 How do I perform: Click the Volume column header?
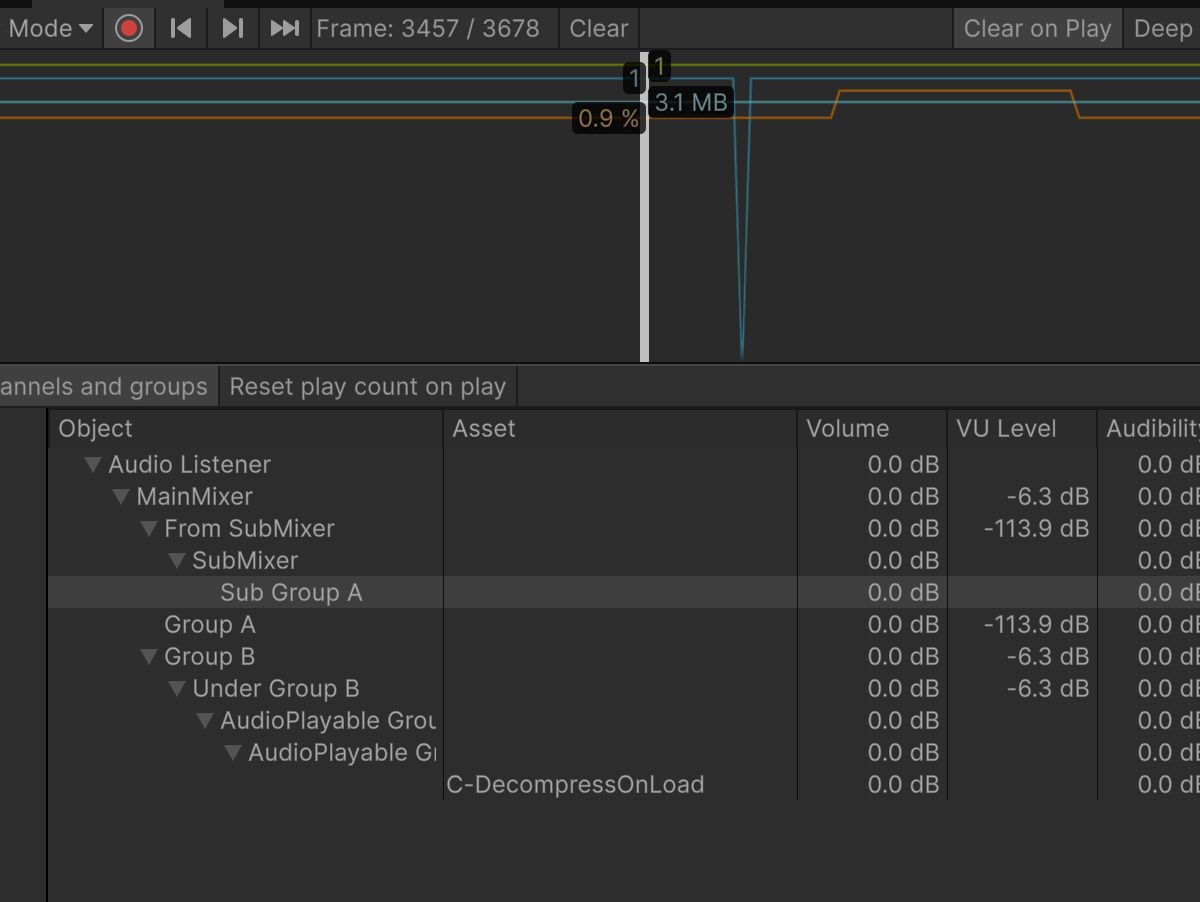pyautogui.click(x=848, y=429)
